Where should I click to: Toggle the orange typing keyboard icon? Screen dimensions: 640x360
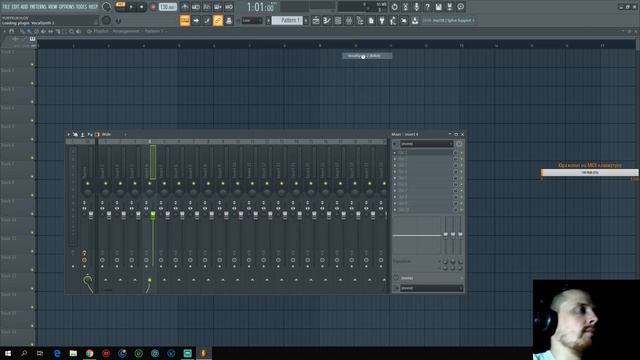click(185, 20)
